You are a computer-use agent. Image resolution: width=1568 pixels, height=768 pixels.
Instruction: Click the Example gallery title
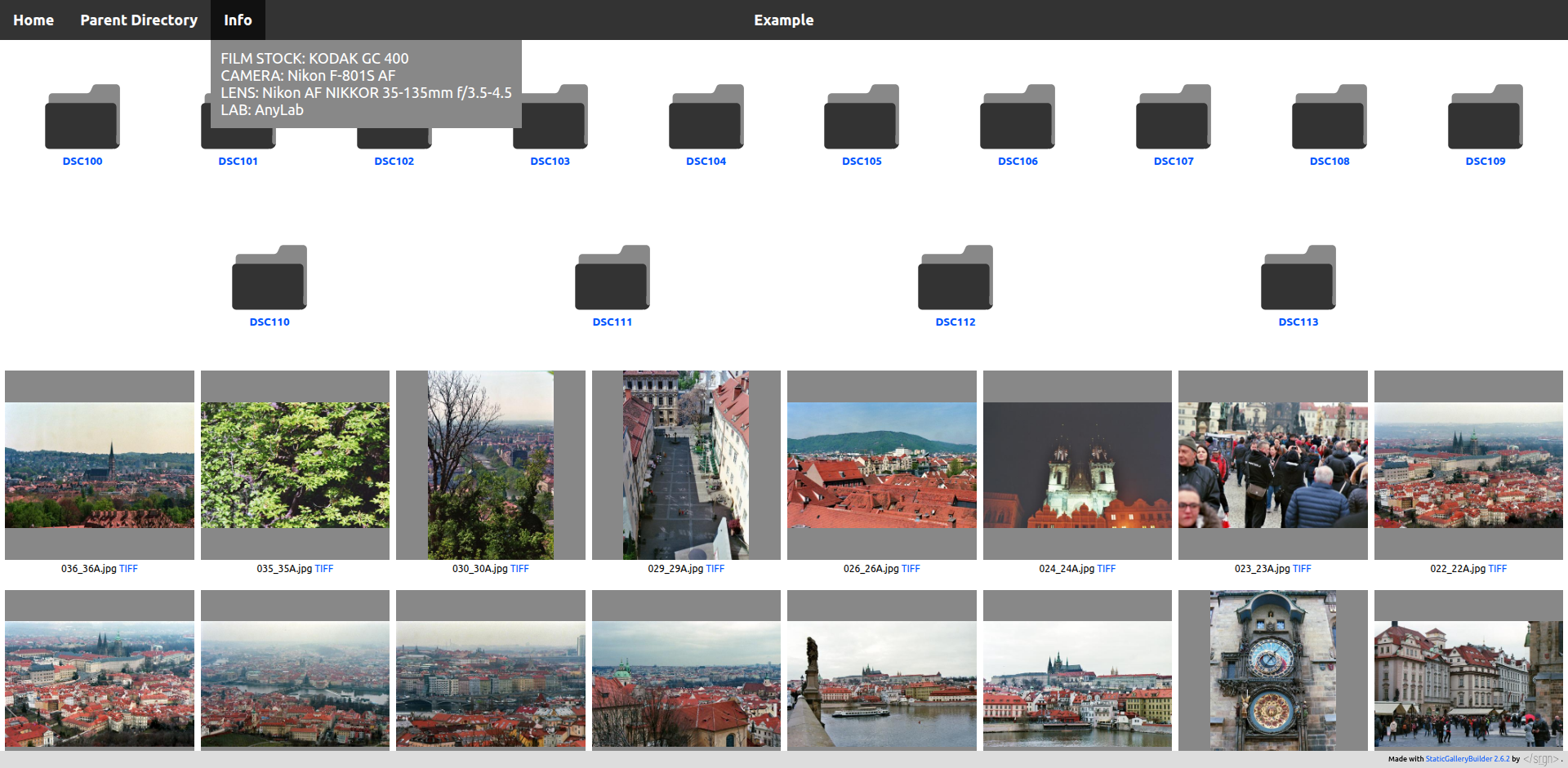pyautogui.click(x=783, y=20)
